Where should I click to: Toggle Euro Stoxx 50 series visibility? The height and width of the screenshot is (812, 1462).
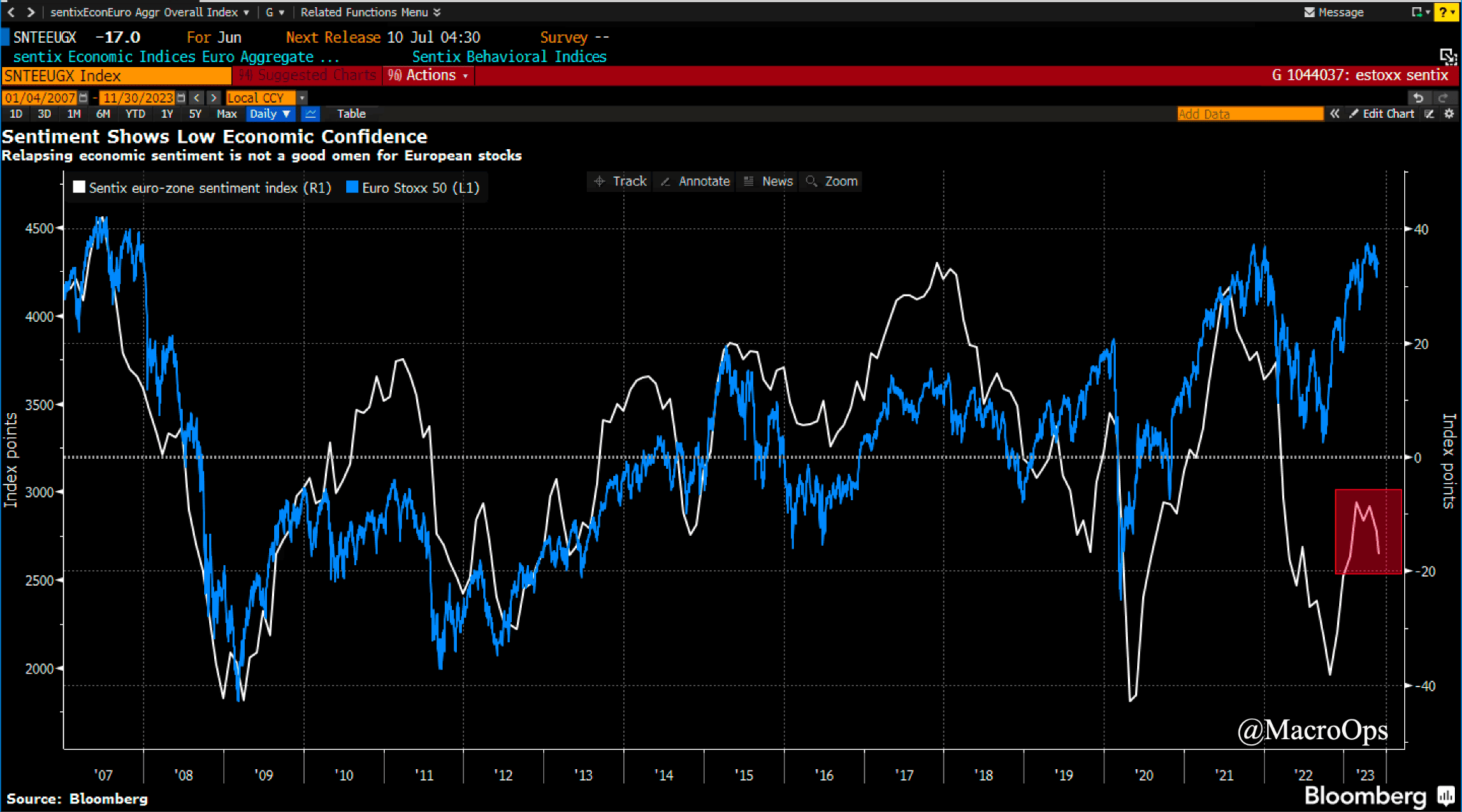(352, 187)
